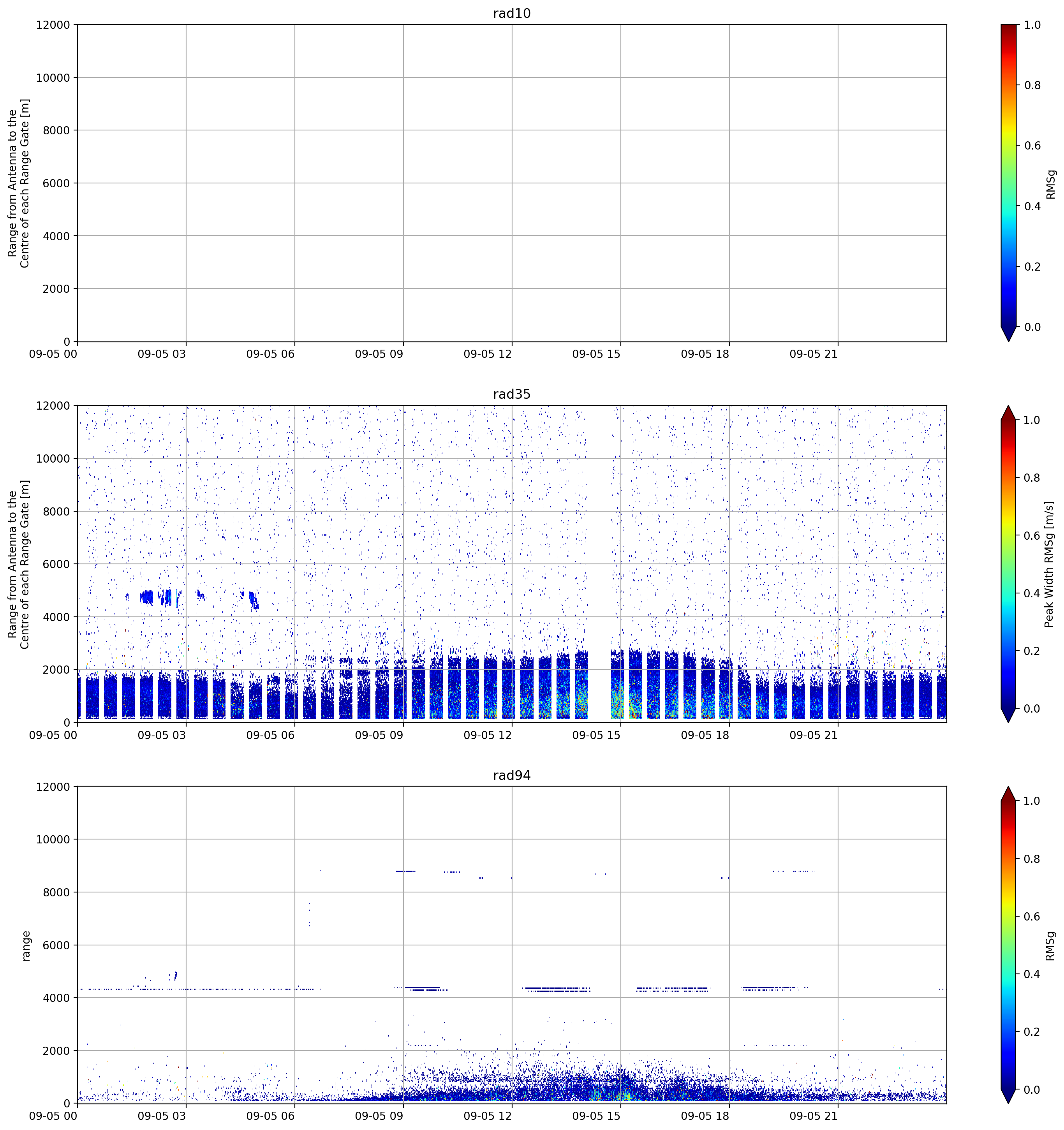
Task: Click the "0.0" tick on rad35 colorbar
Action: point(1032,709)
